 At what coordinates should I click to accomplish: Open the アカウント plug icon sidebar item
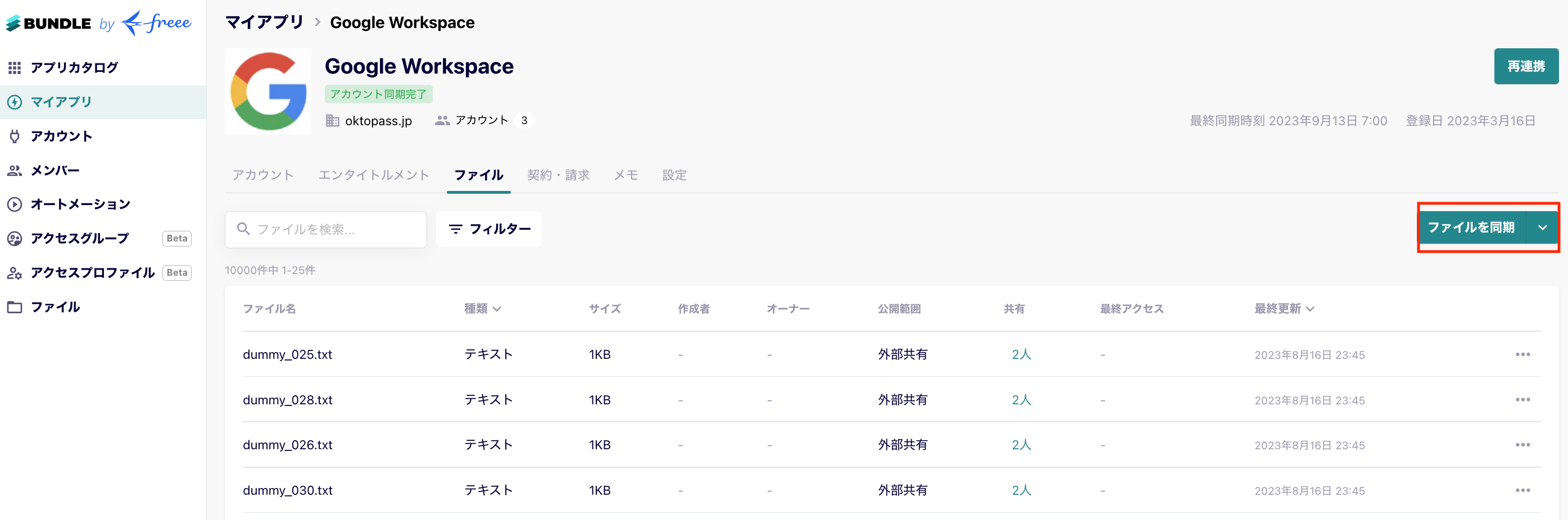pos(15,136)
